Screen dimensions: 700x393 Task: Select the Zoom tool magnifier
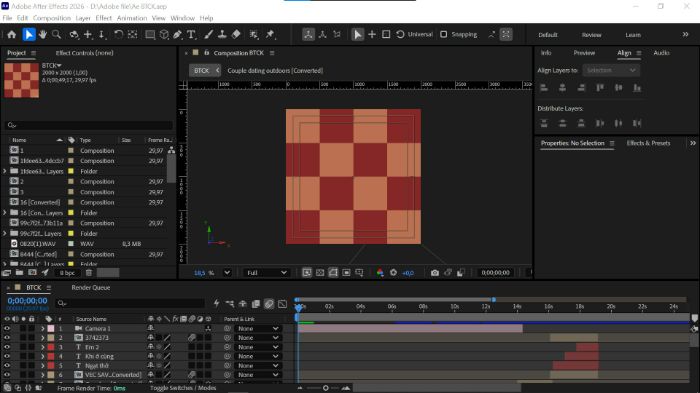56,34
